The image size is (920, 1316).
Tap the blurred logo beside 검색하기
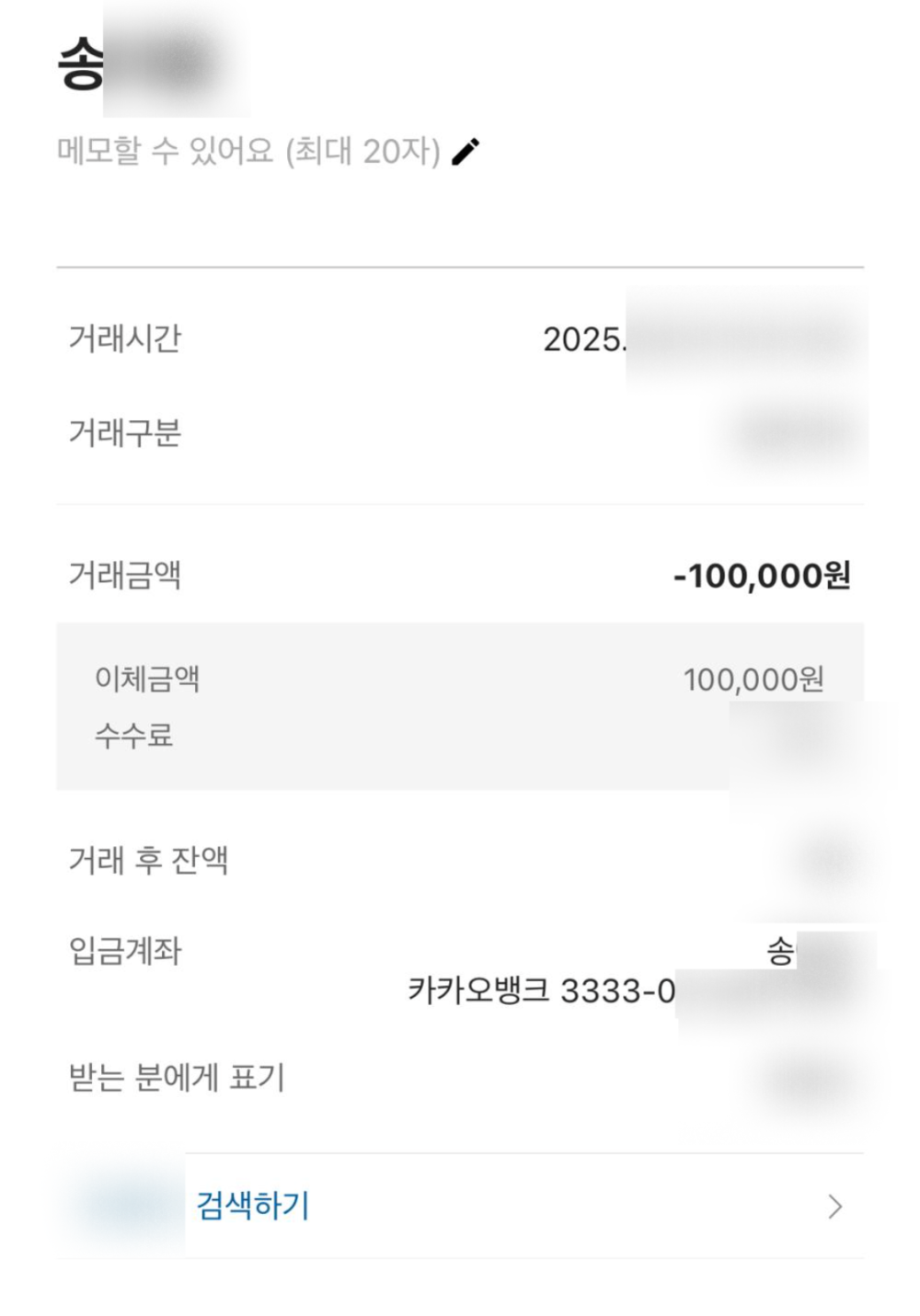(124, 1205)
